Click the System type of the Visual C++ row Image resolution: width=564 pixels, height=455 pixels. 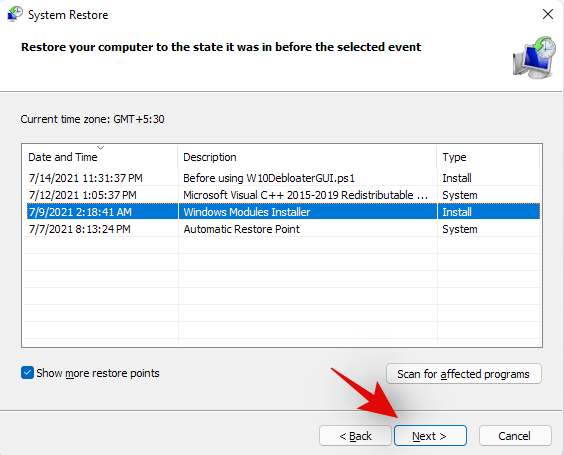(x=460, y=195)
